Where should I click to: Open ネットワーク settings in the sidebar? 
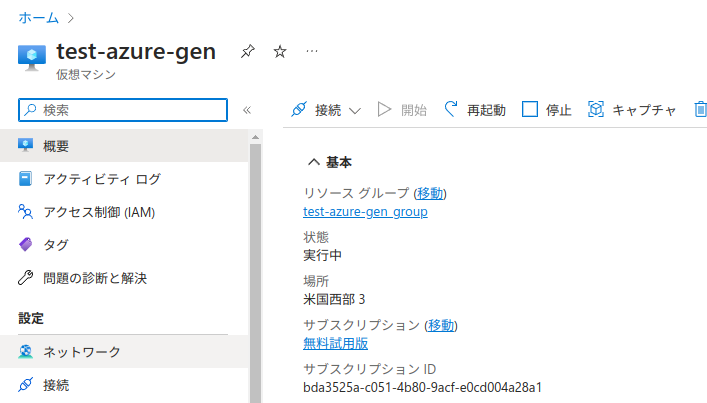[124, 352]
